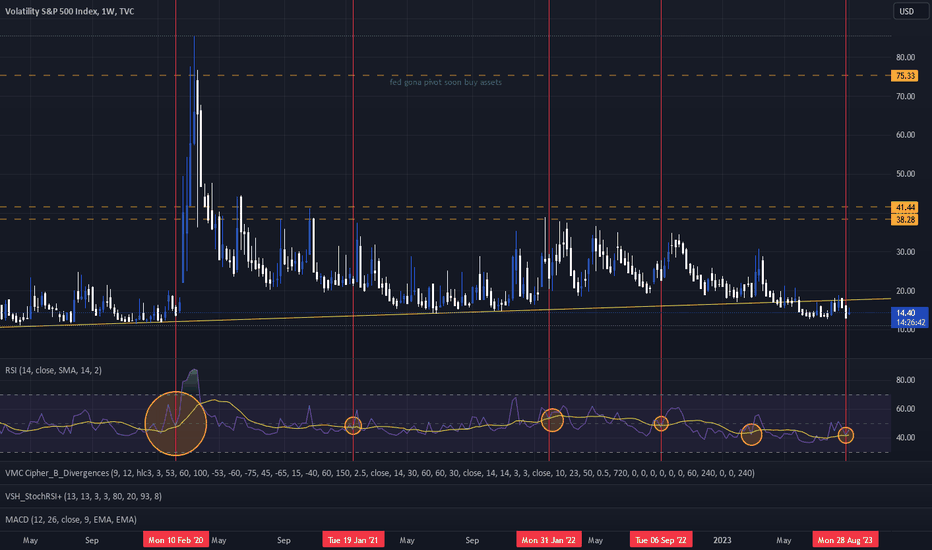Click the Mon 31 Jan '22 date marker
932x550 pixels.
pos(549,540)
